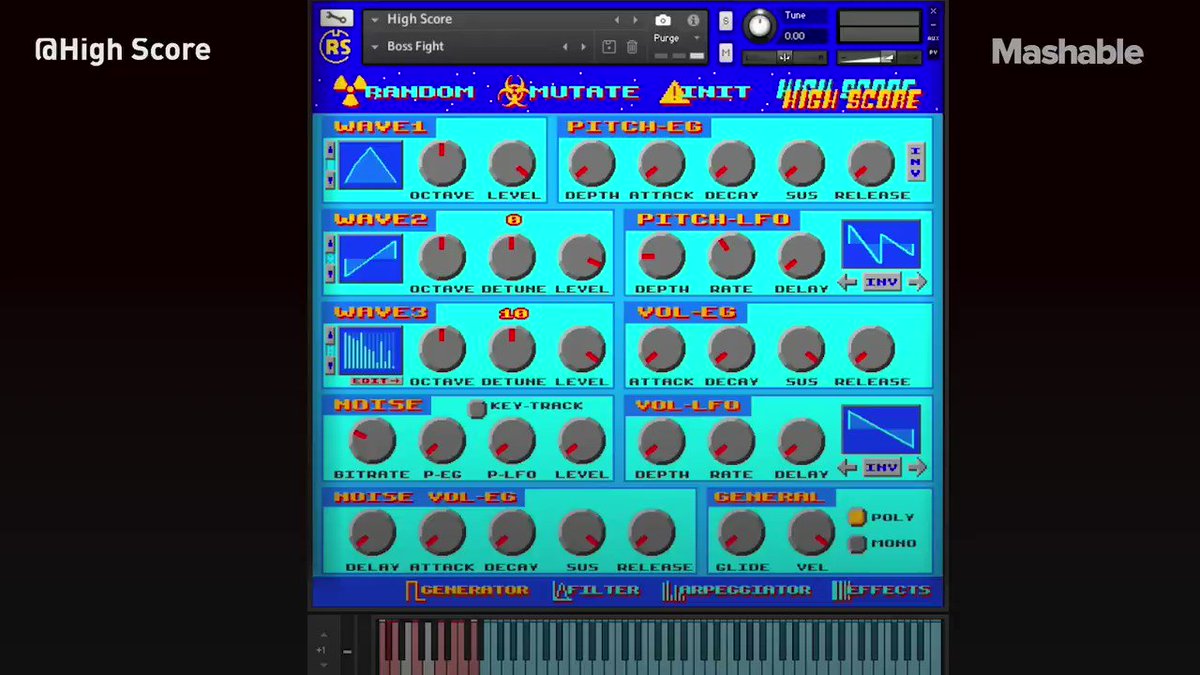Select previous Pitch-LFO waveform with left arrow
This screenshot has height=675, width=1200.
pos(847,282)
